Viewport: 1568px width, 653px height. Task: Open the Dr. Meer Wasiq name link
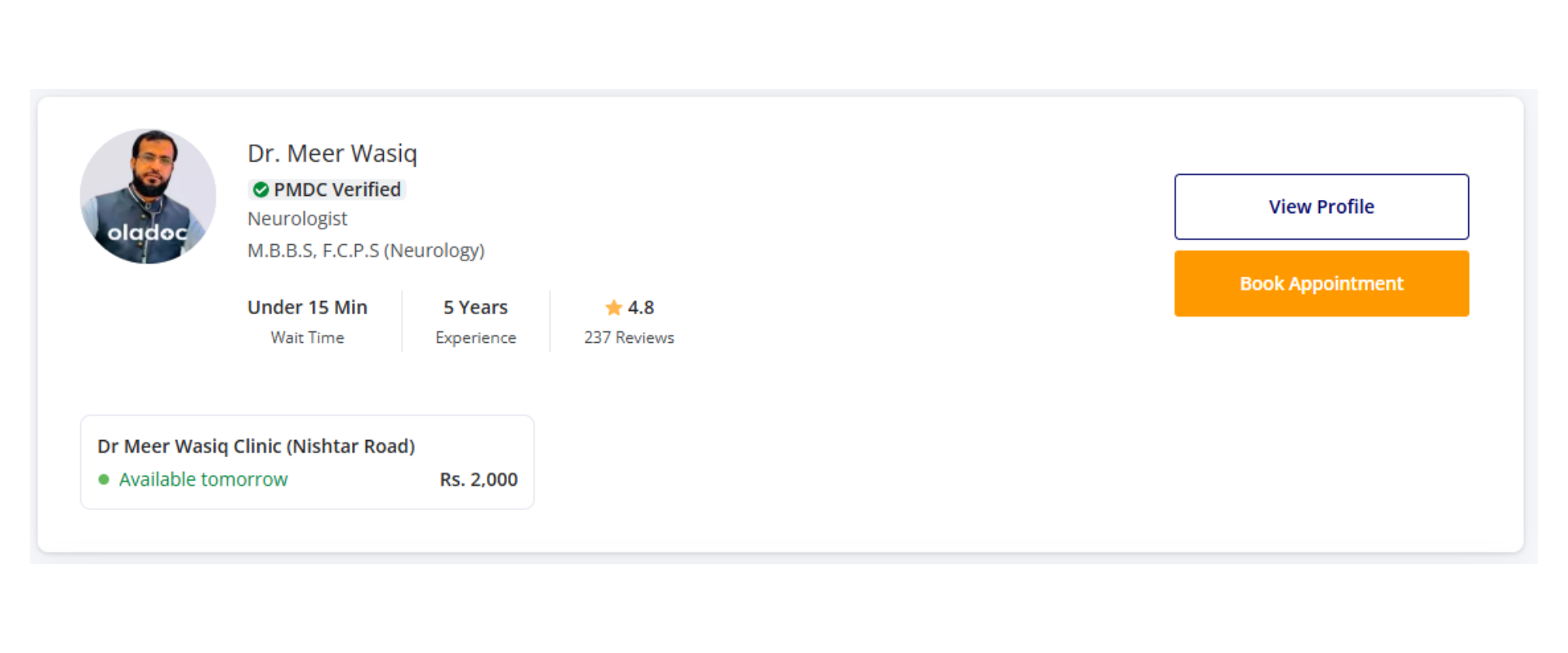[x=332, y=153]
